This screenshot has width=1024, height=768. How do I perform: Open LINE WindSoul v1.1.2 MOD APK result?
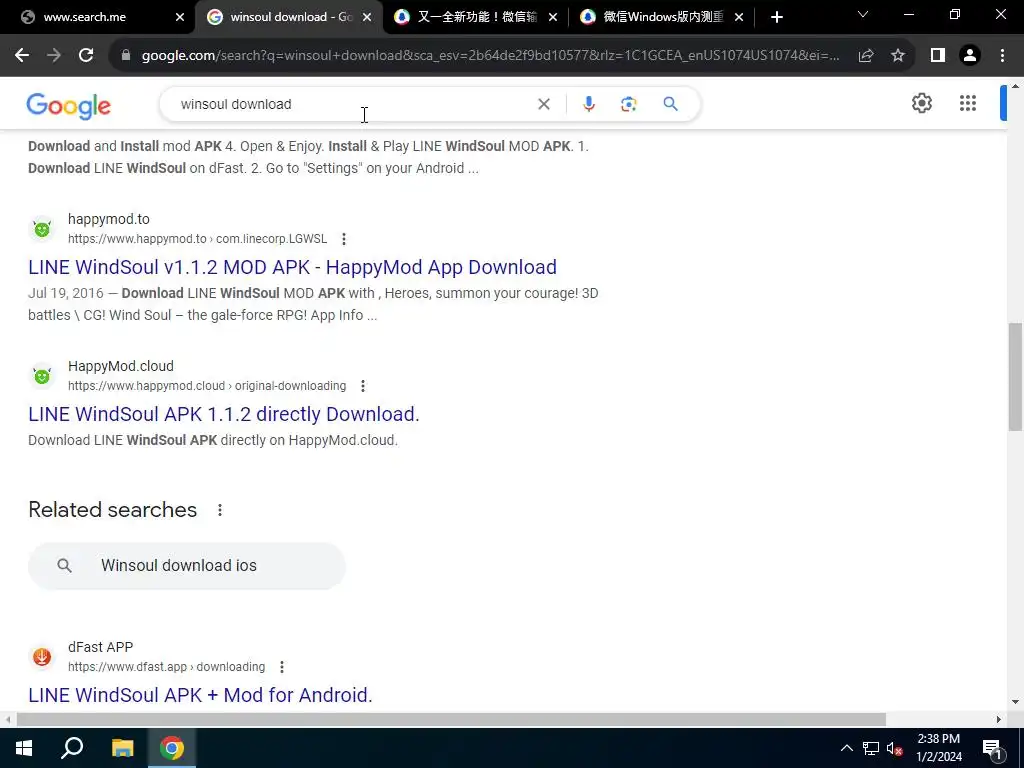click(x=293, y=267)
